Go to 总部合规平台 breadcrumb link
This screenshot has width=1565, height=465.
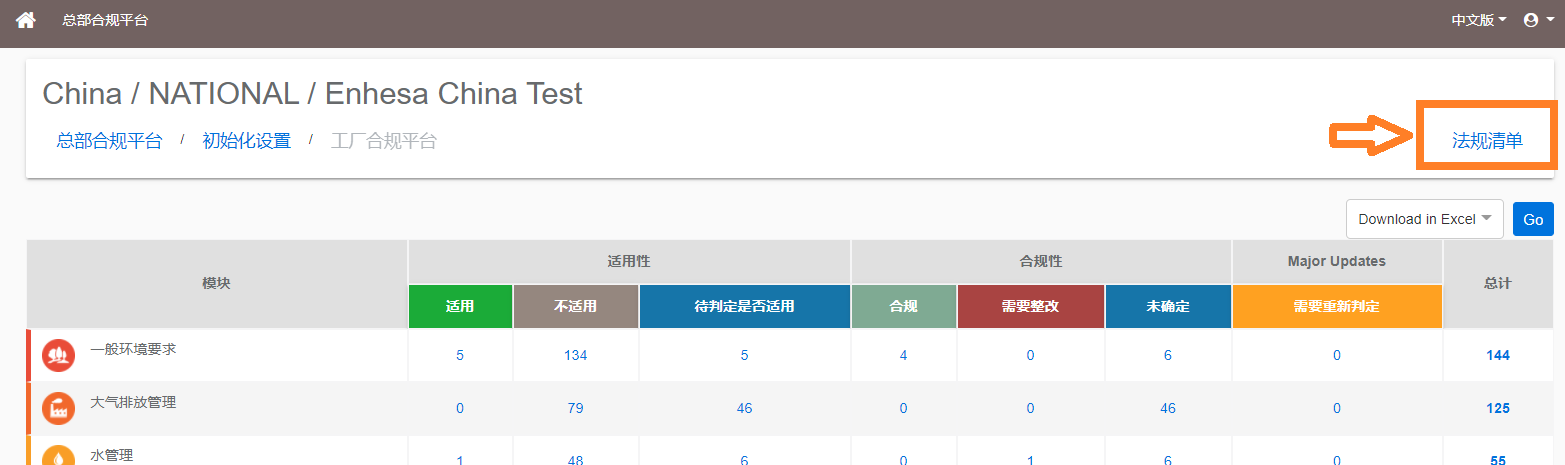109,141
